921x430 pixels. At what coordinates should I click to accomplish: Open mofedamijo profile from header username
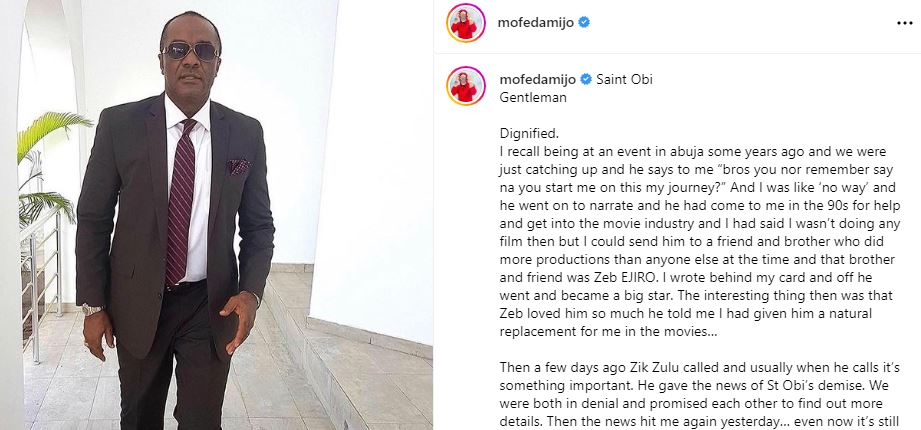536,23
